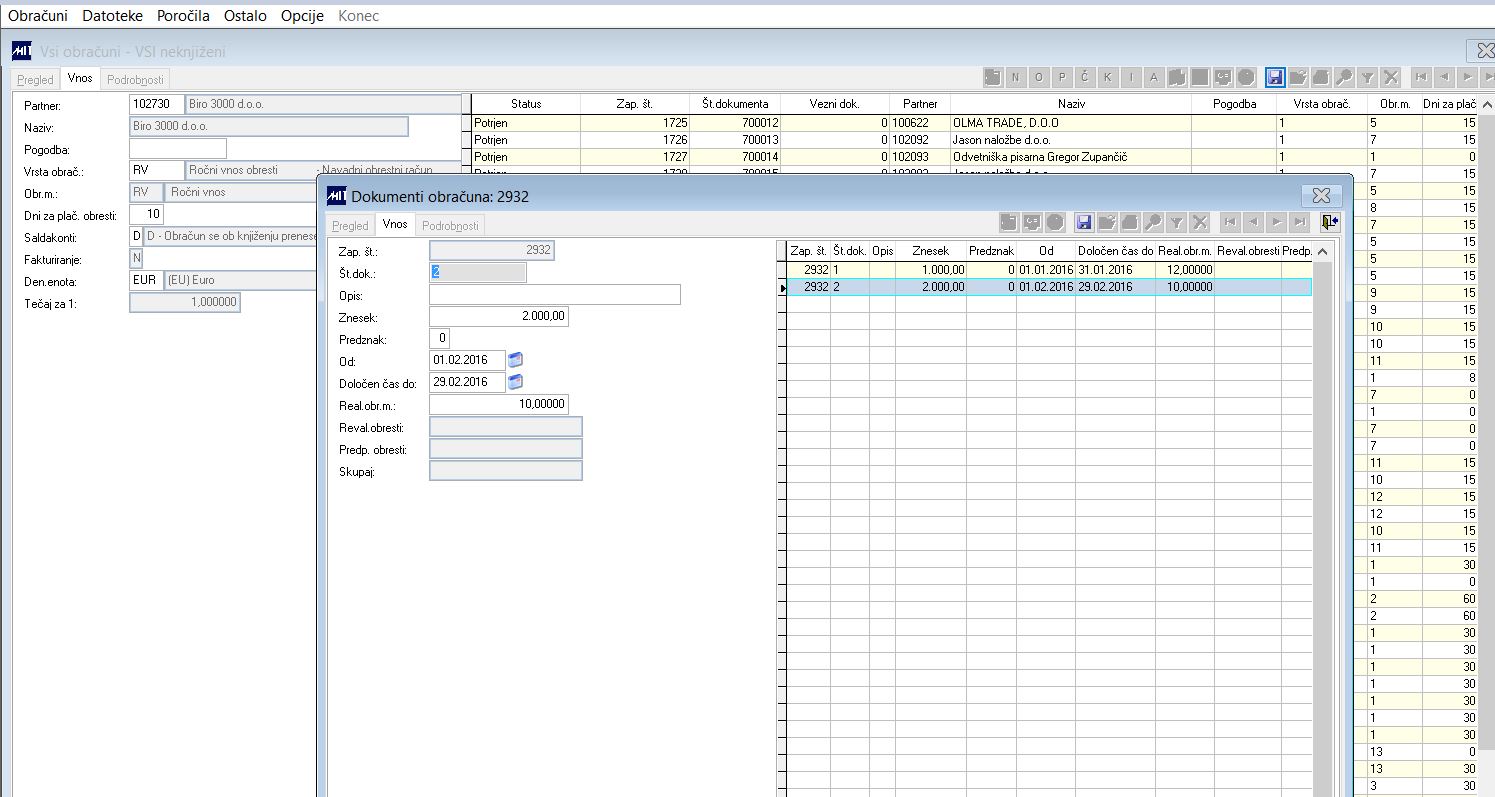Open calendar picker next to Od date
1495x797 pixels.
(515, 360)
